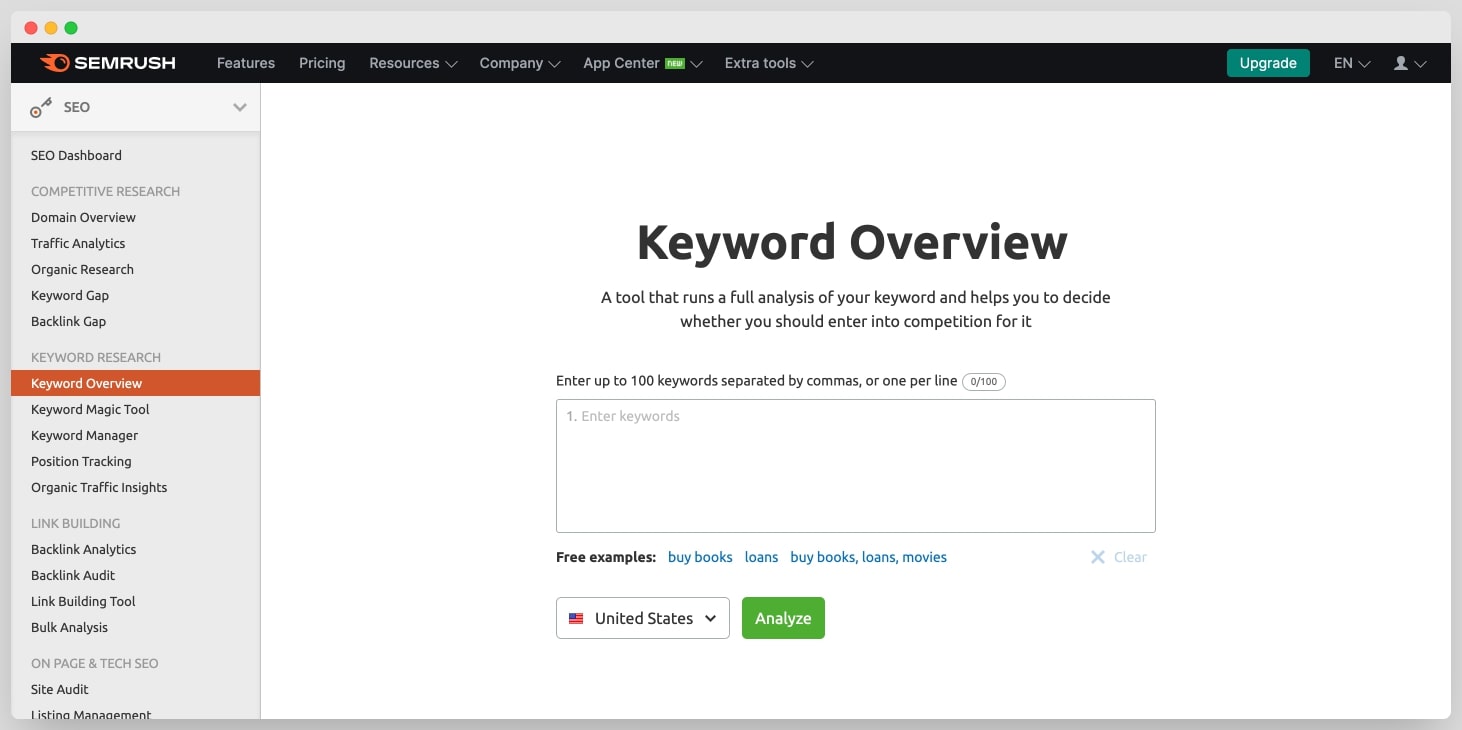Image resolution: width=1462 pixels, height=730 pixels.
Task: Click the green macOS fullscreen button
Action: click(71, 28)
